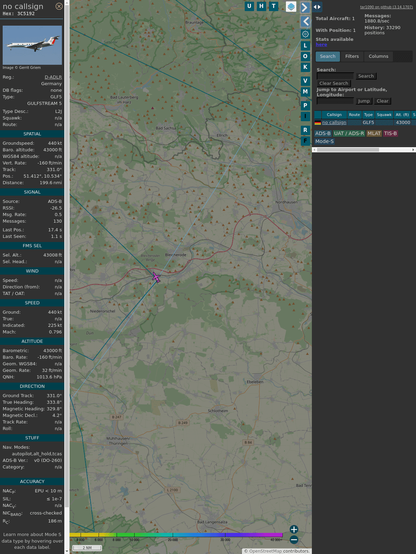Click the Search button beside the field
The height and width of the screenshot is (554, 416).
(x=366, y=76)
